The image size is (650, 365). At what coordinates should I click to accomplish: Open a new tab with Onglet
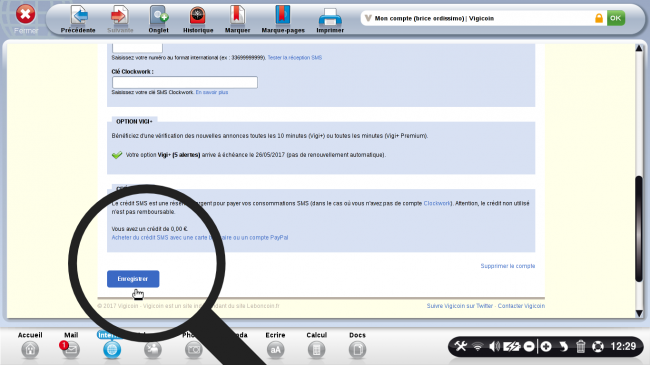159,16
